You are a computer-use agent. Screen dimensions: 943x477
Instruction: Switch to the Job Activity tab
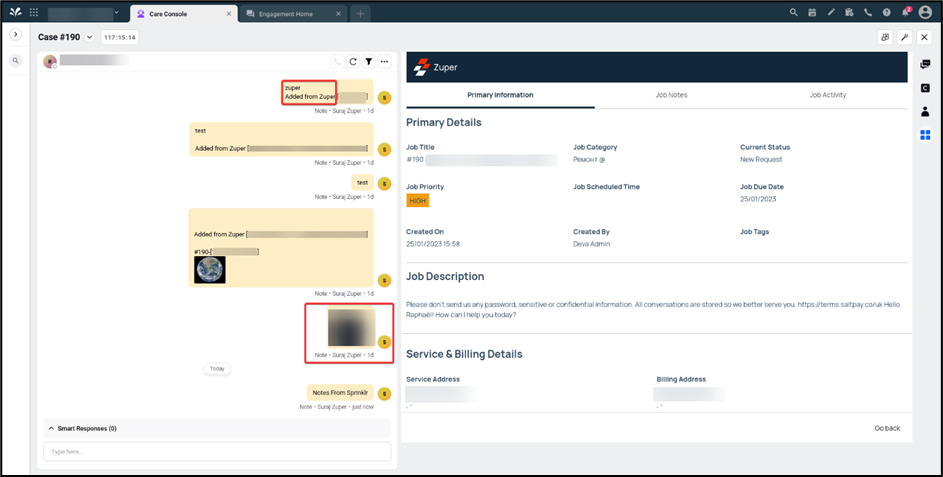828,95
